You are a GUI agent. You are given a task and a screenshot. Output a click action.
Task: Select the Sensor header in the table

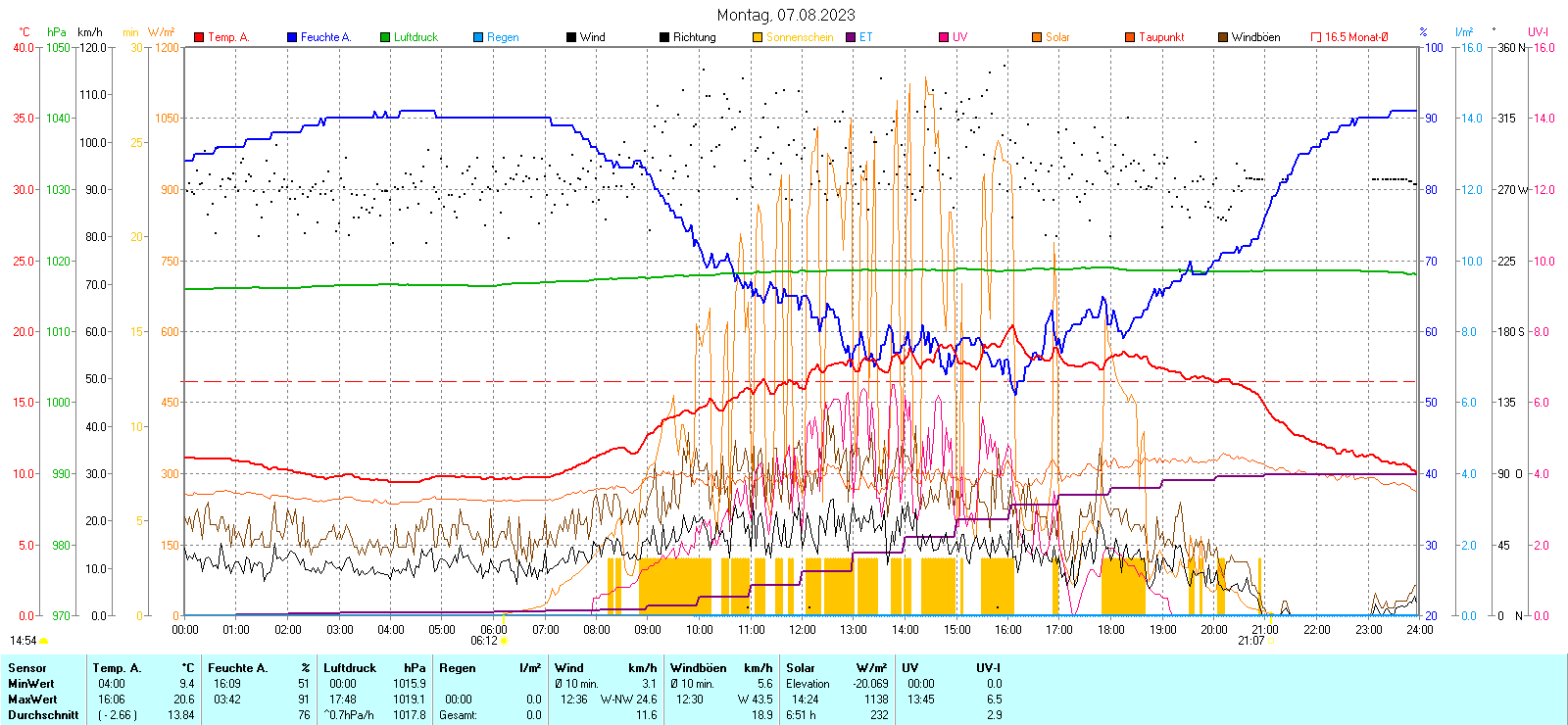[x=26, y=668]
